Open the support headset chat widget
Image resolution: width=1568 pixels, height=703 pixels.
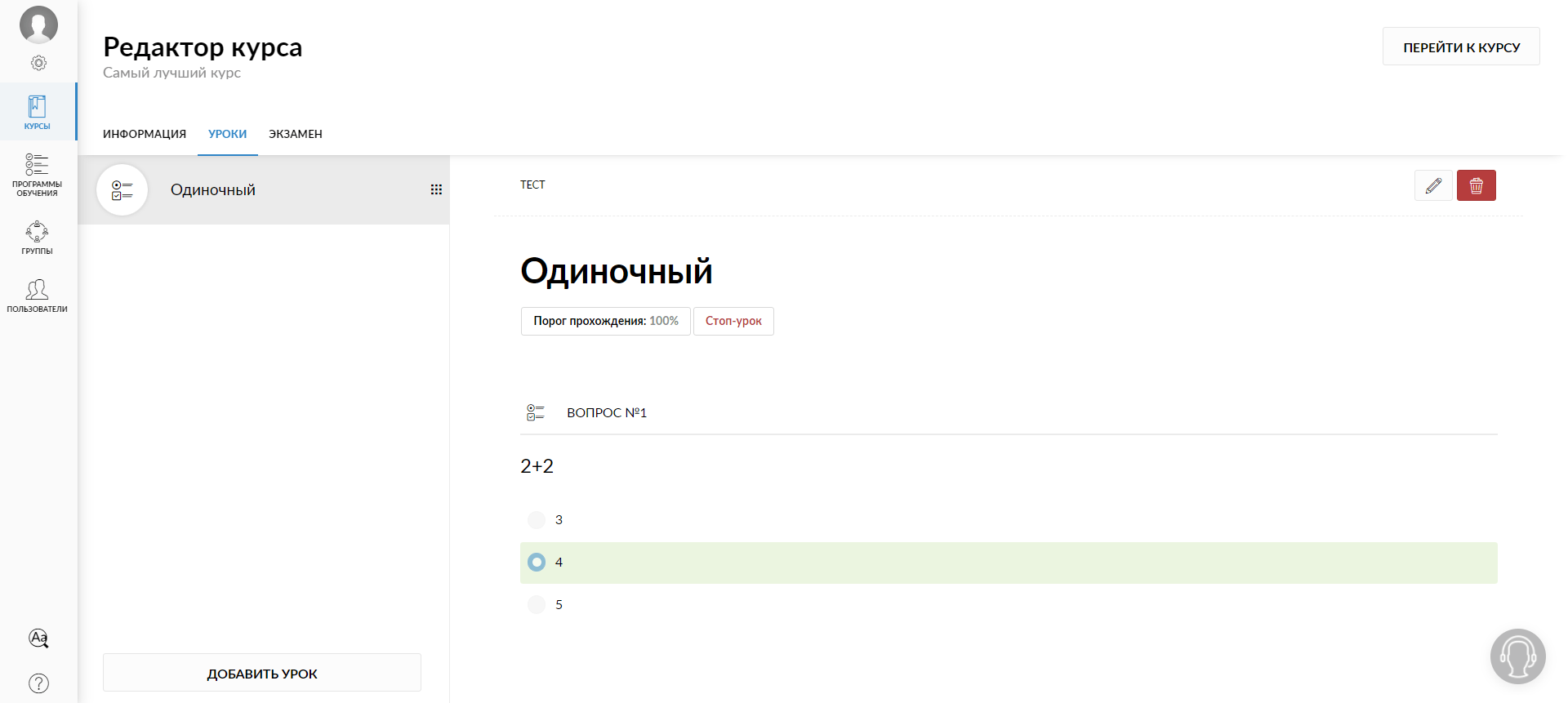coord(1517,656)
